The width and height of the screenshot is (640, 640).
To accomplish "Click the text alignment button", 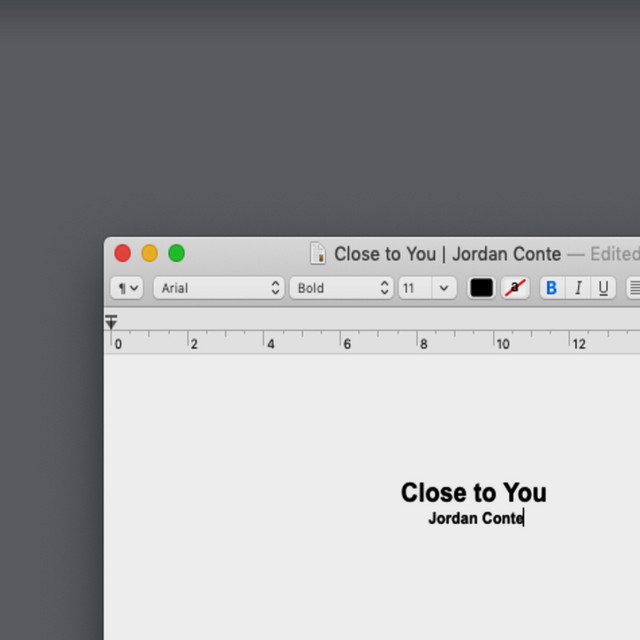I will click(633, 288).
